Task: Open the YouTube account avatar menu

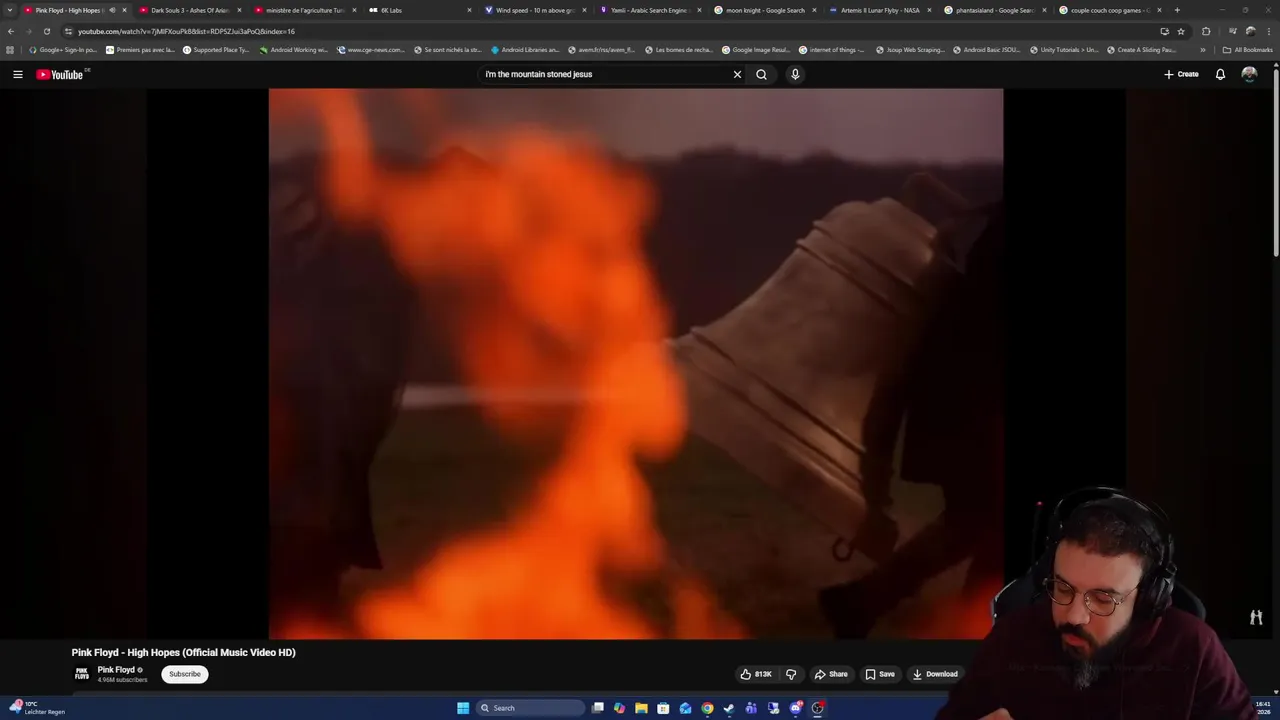Action: click(x=1249, y=74)
